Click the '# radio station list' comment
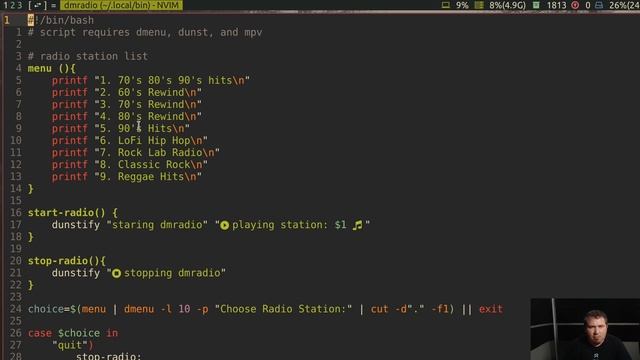The image size is (640, 360). coord(88,56)
